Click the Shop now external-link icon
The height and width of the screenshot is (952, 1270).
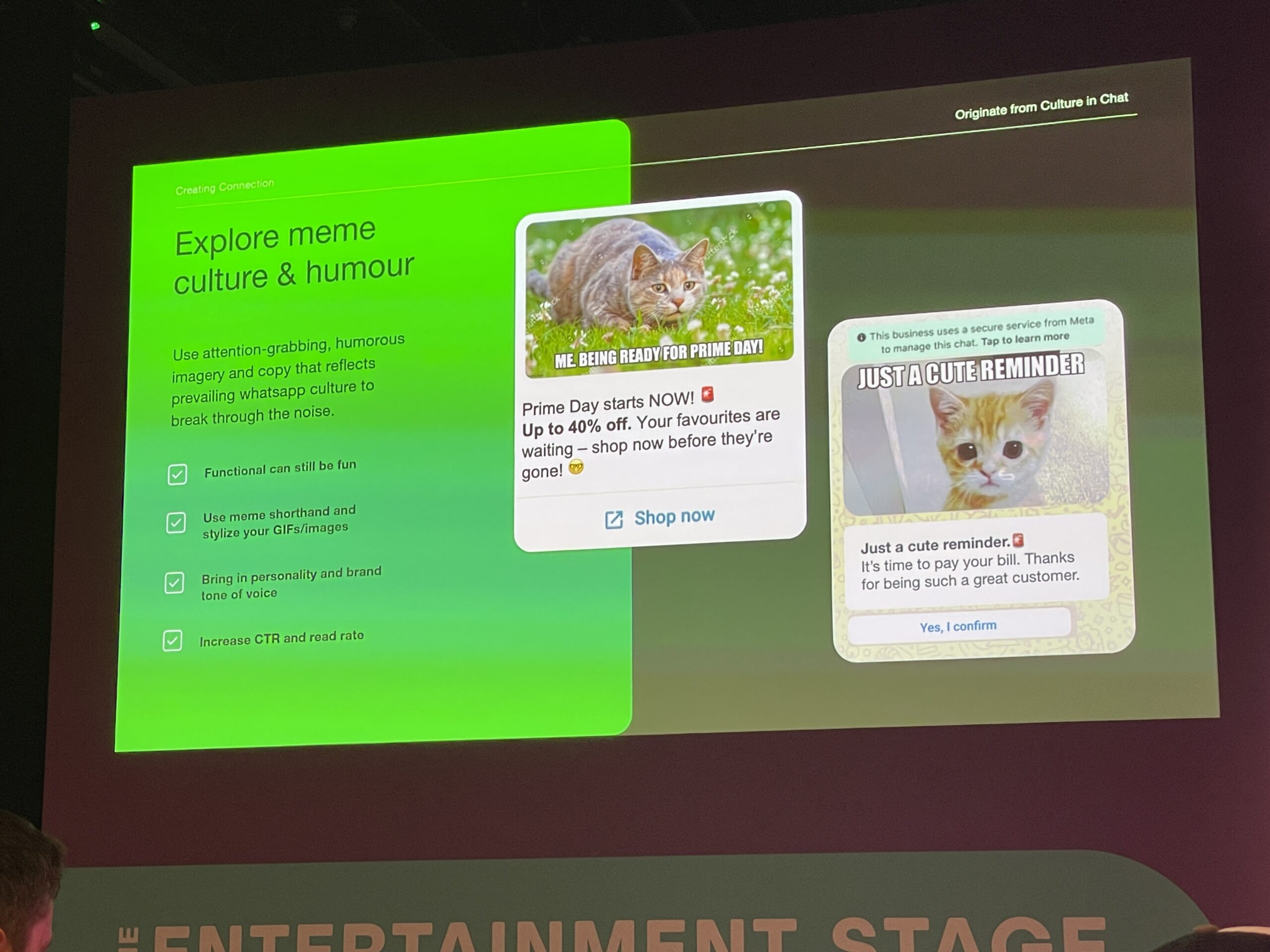(613, 520)
